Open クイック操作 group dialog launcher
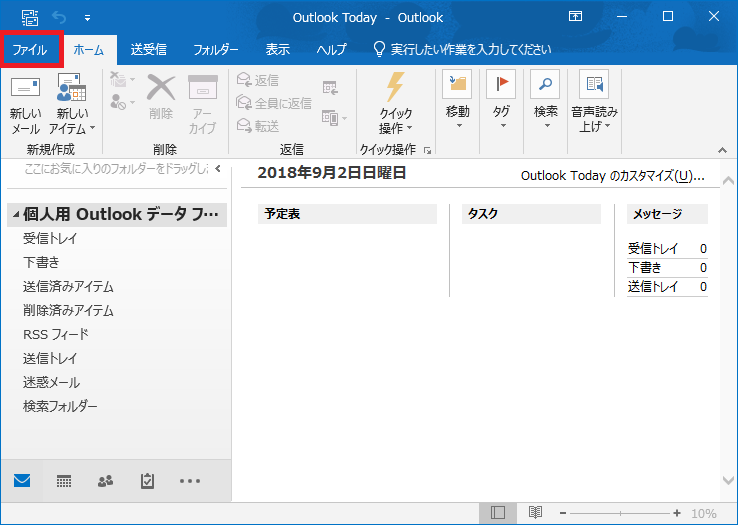The image size is (738, 525). point(427,151)
